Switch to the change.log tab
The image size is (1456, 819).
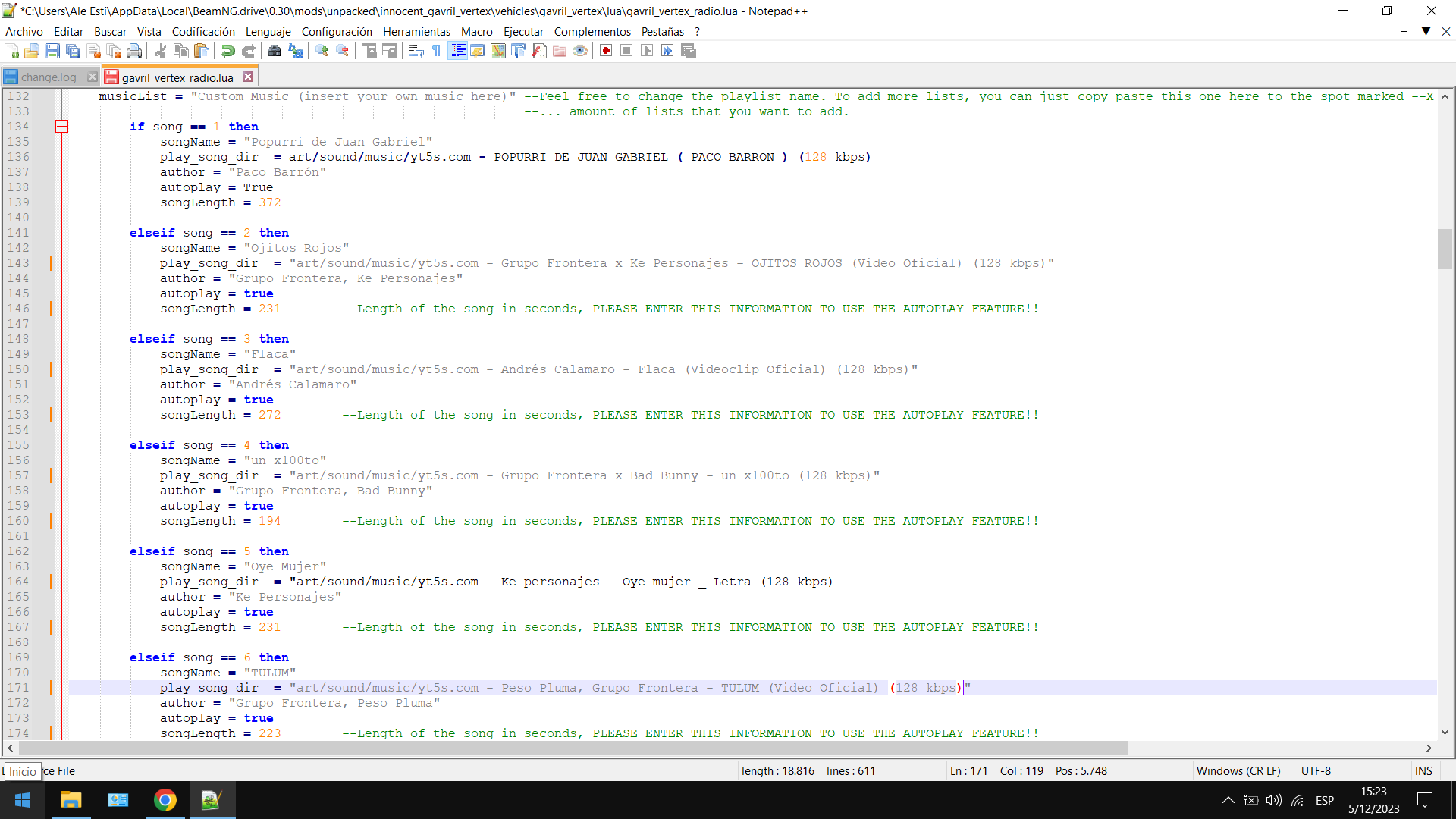point(49,77)
